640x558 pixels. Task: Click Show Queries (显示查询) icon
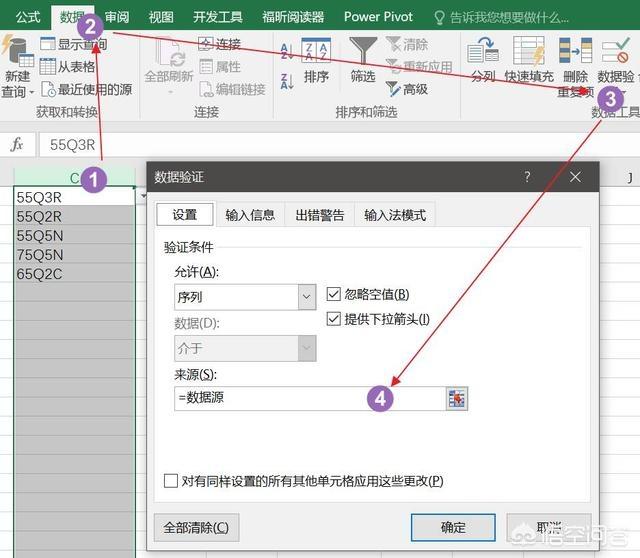tap(47, 43)
